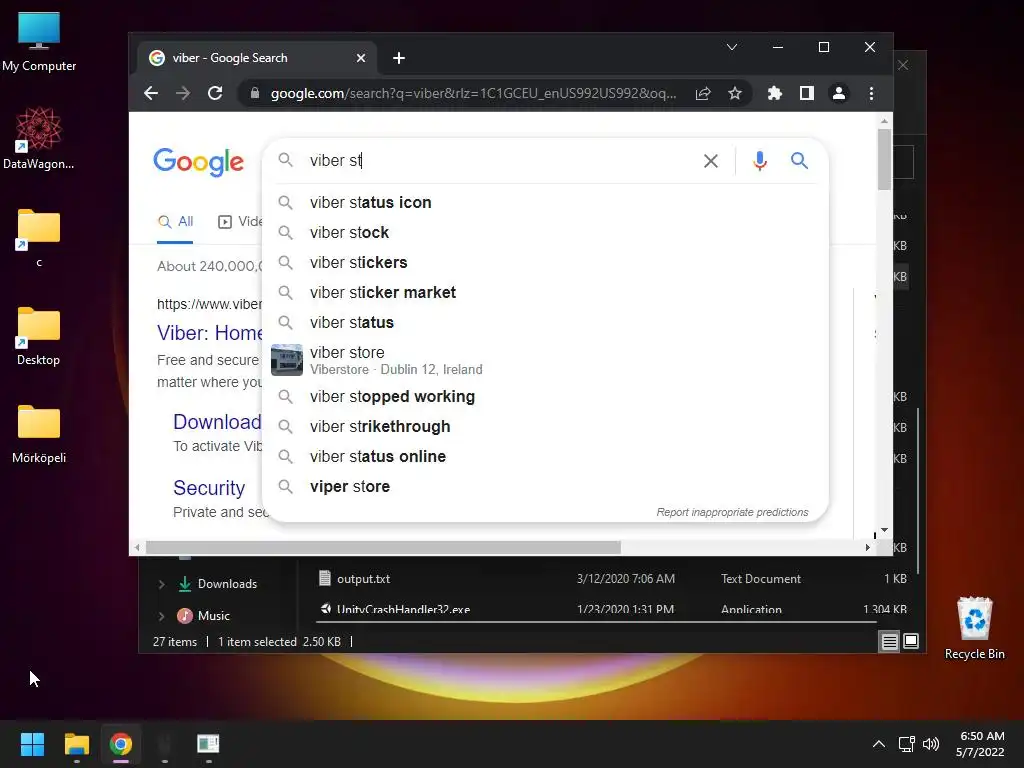The width and height of the screenshot is (1024, 768).
Task: Click the news-style app icon on taskbar
Action: pyautogui.click(x=208, y=744)
